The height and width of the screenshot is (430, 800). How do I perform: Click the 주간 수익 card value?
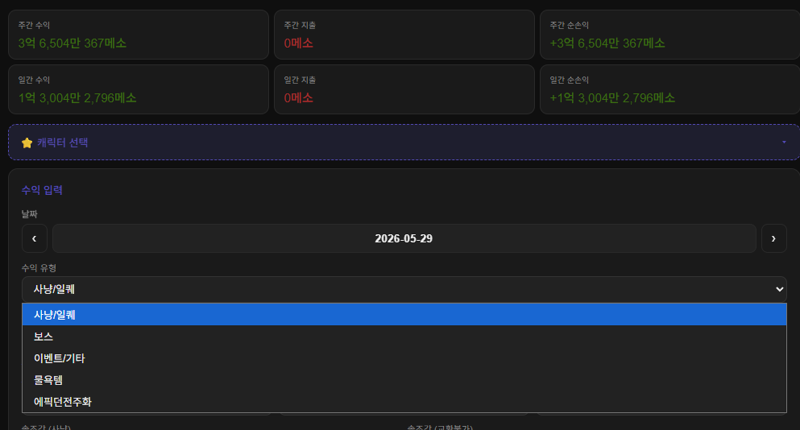(x=72, y=43)
